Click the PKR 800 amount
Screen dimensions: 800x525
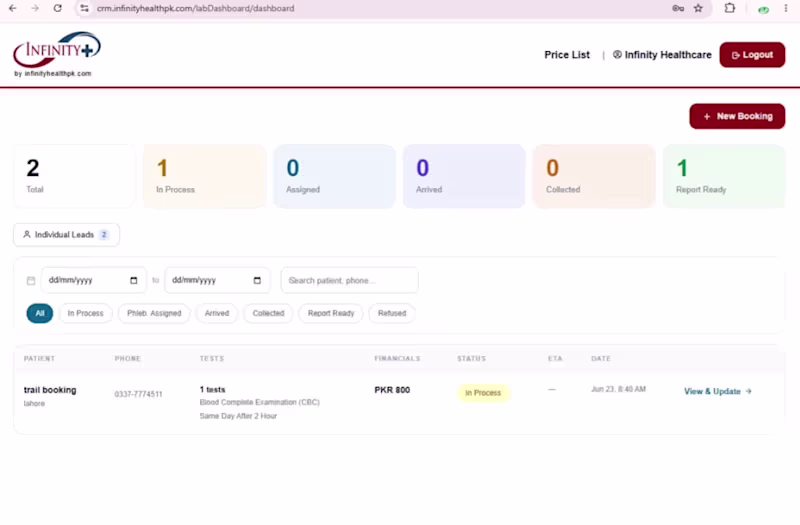(x=392, y=390)
